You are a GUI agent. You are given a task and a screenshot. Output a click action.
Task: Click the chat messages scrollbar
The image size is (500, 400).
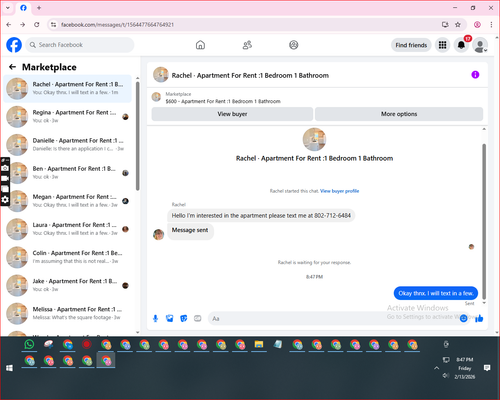(x=484, y=222)
